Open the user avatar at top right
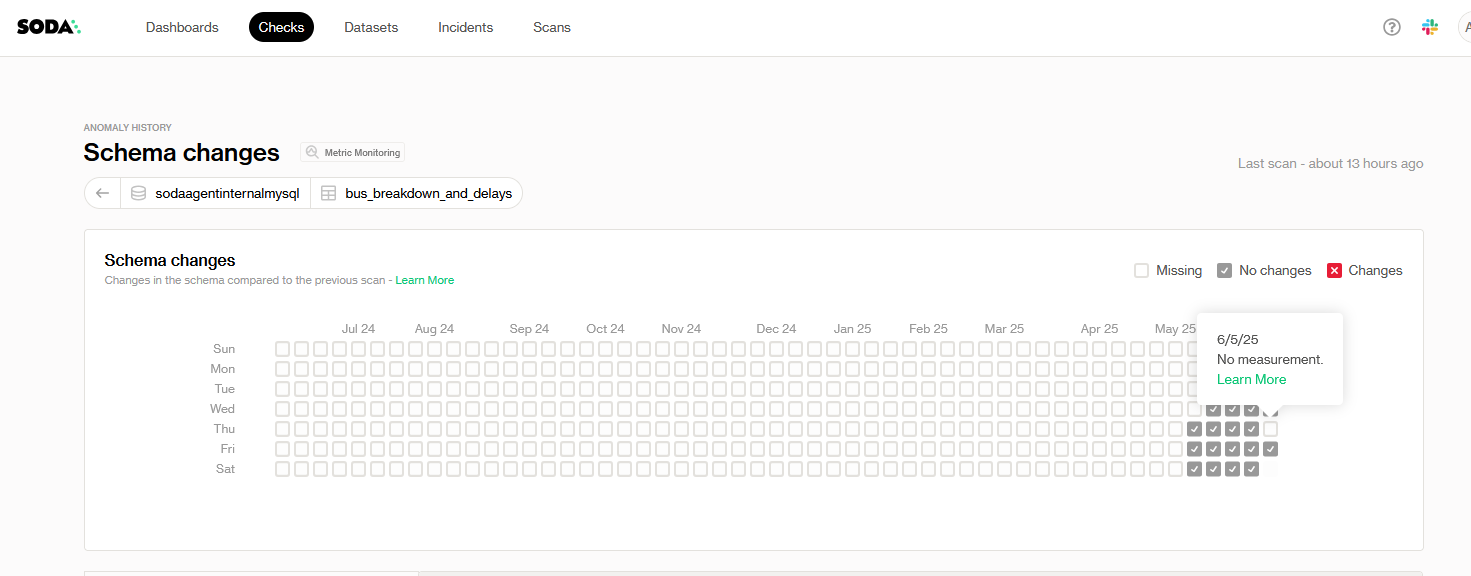Screen dimensions: 1471x576 [1464, 27]
